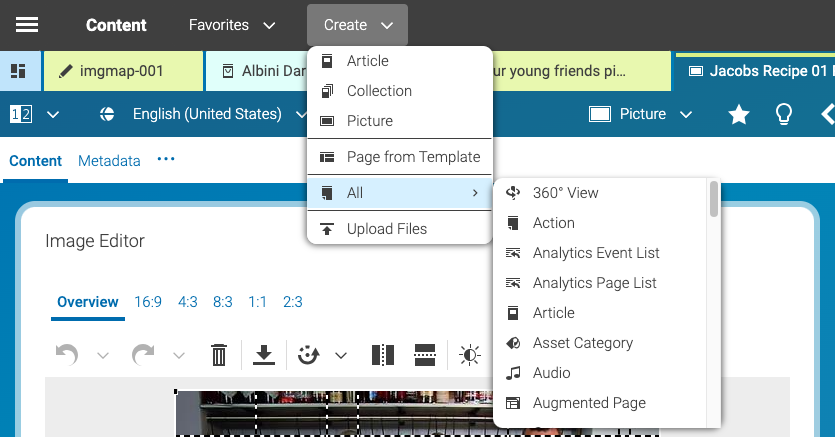Click the rotate image icon
Viewport: 835px width, 437px height.
(309, 355)
